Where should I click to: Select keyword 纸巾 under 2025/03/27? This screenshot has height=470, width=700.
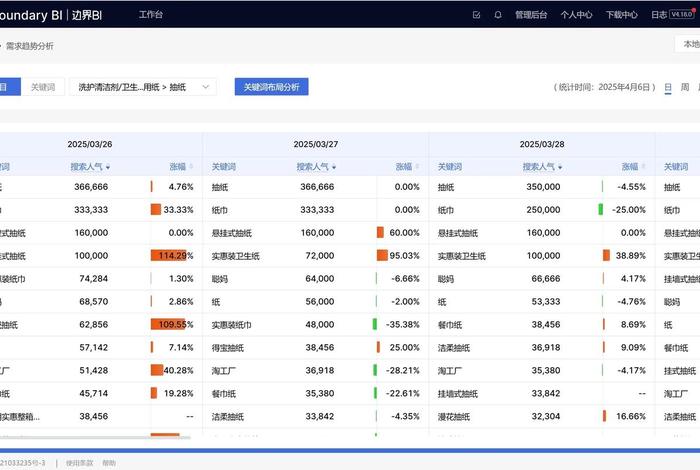220,210
